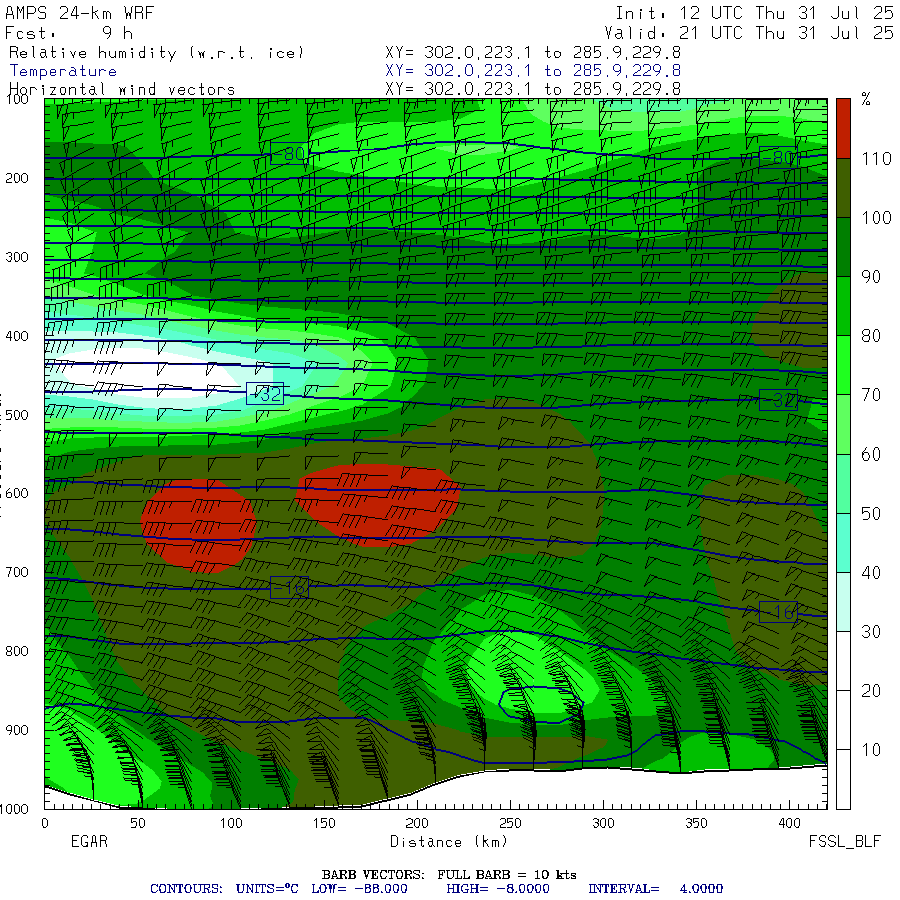
Task: Click the colorbar label "90"
Action: pyautogui.click(x=871, y=277)
